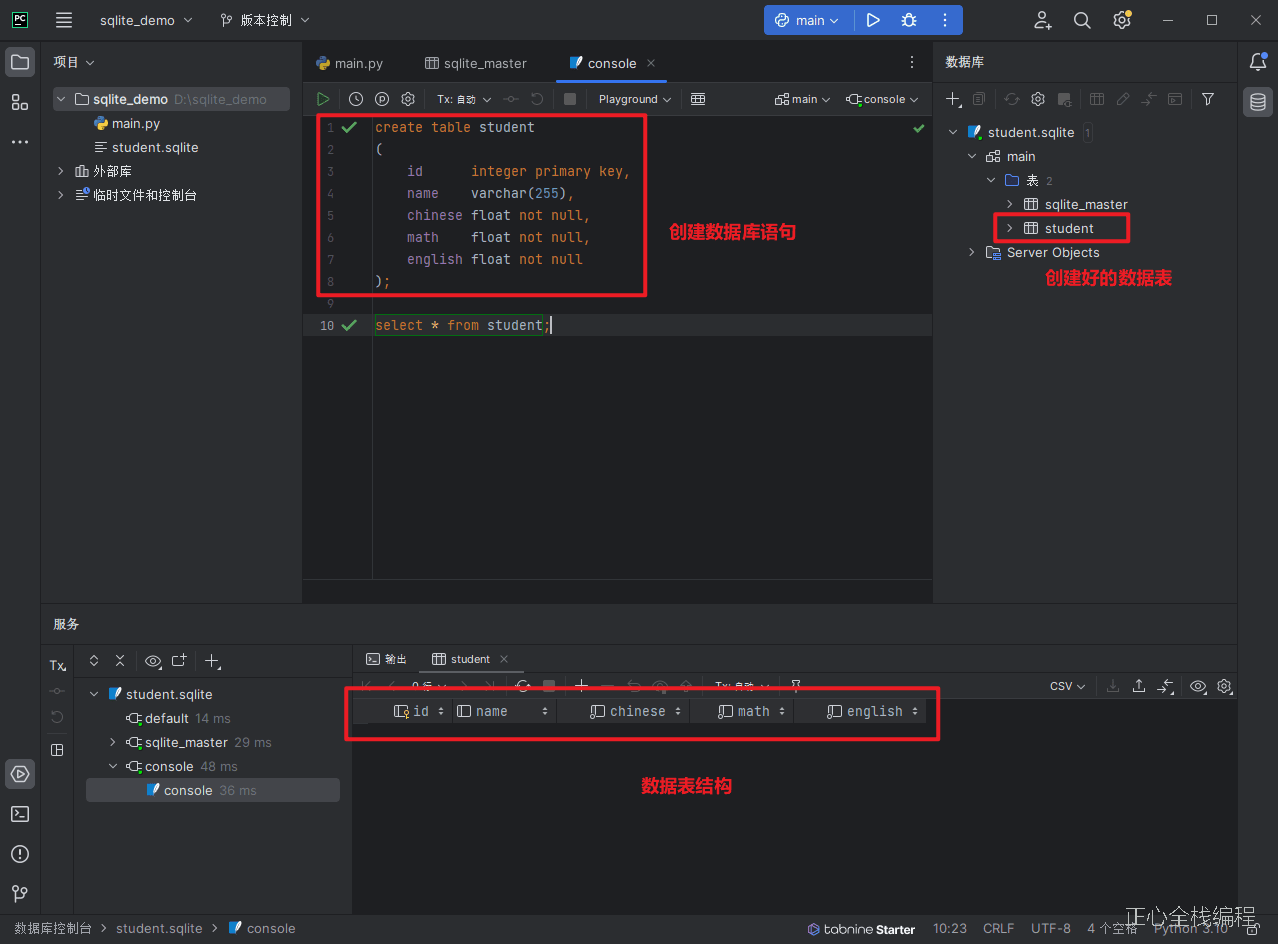Sort by the english column header
This screenshot has width=1278, height=944.
[874, 711]
